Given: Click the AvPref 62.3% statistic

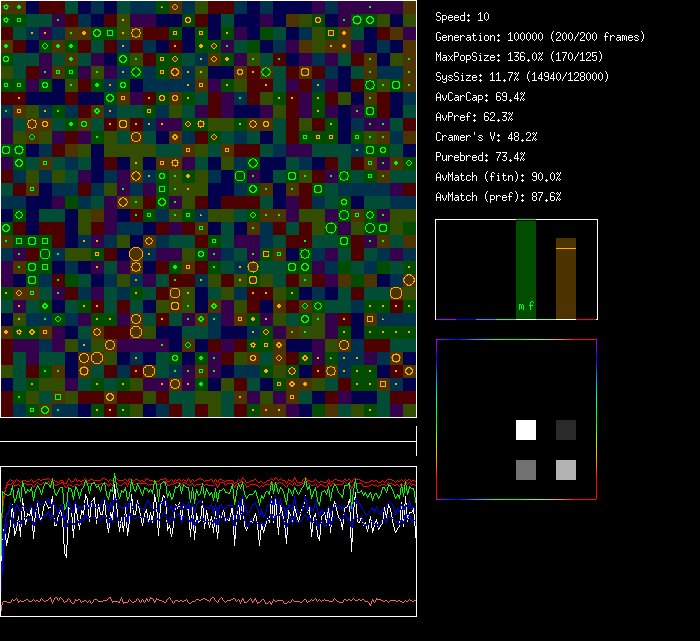Looking at the screenshot, I should (x=474, y=117).
